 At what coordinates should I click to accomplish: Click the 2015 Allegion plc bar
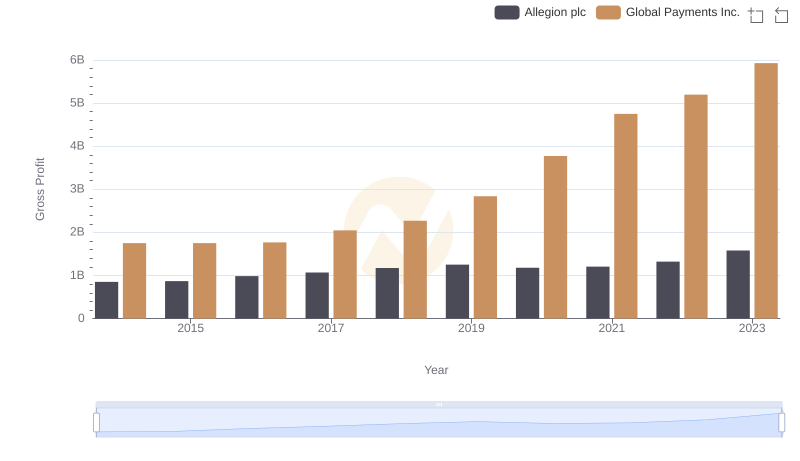coord(177,300)
